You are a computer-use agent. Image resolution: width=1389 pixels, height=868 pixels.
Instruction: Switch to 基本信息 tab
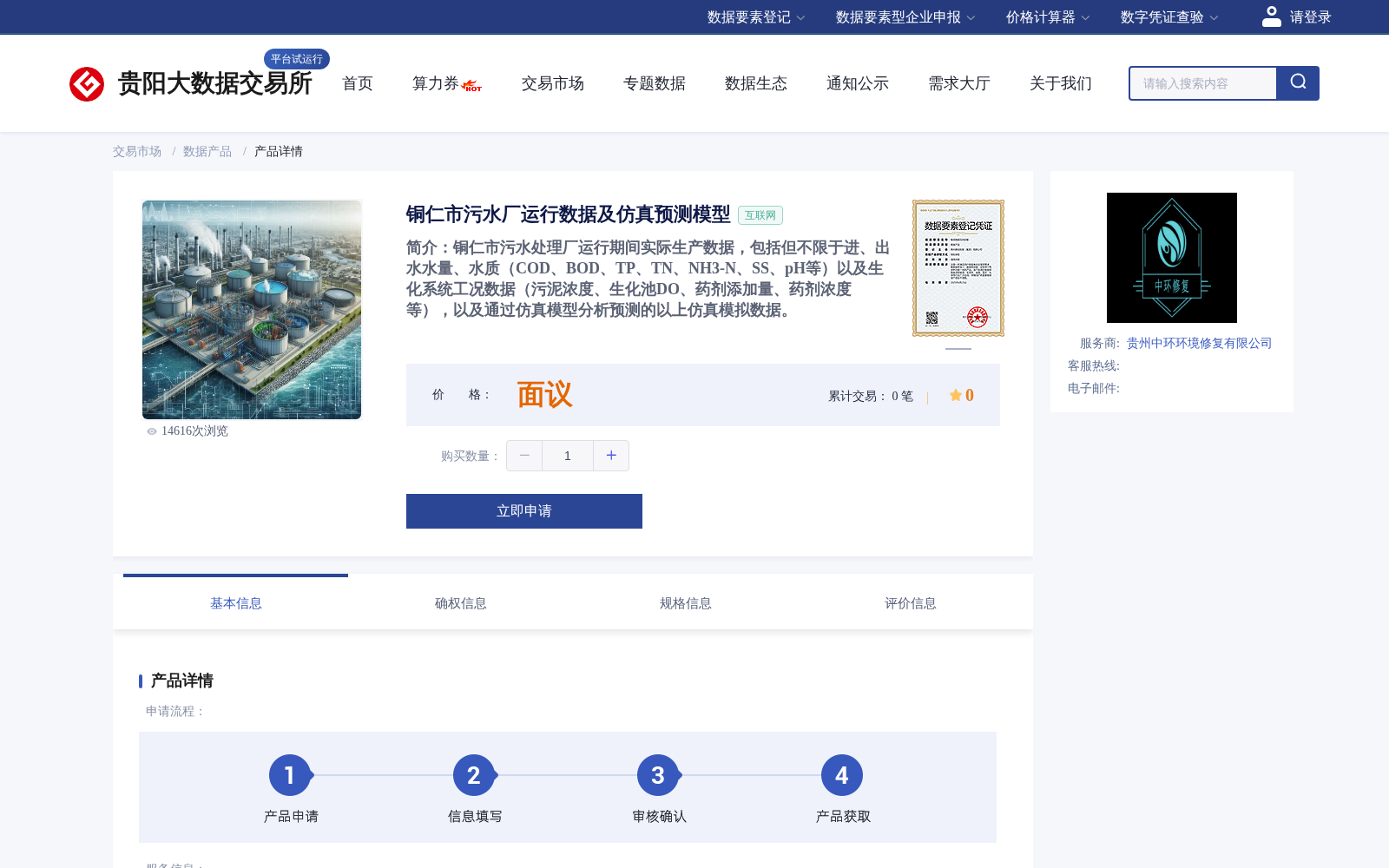point(236,603)
